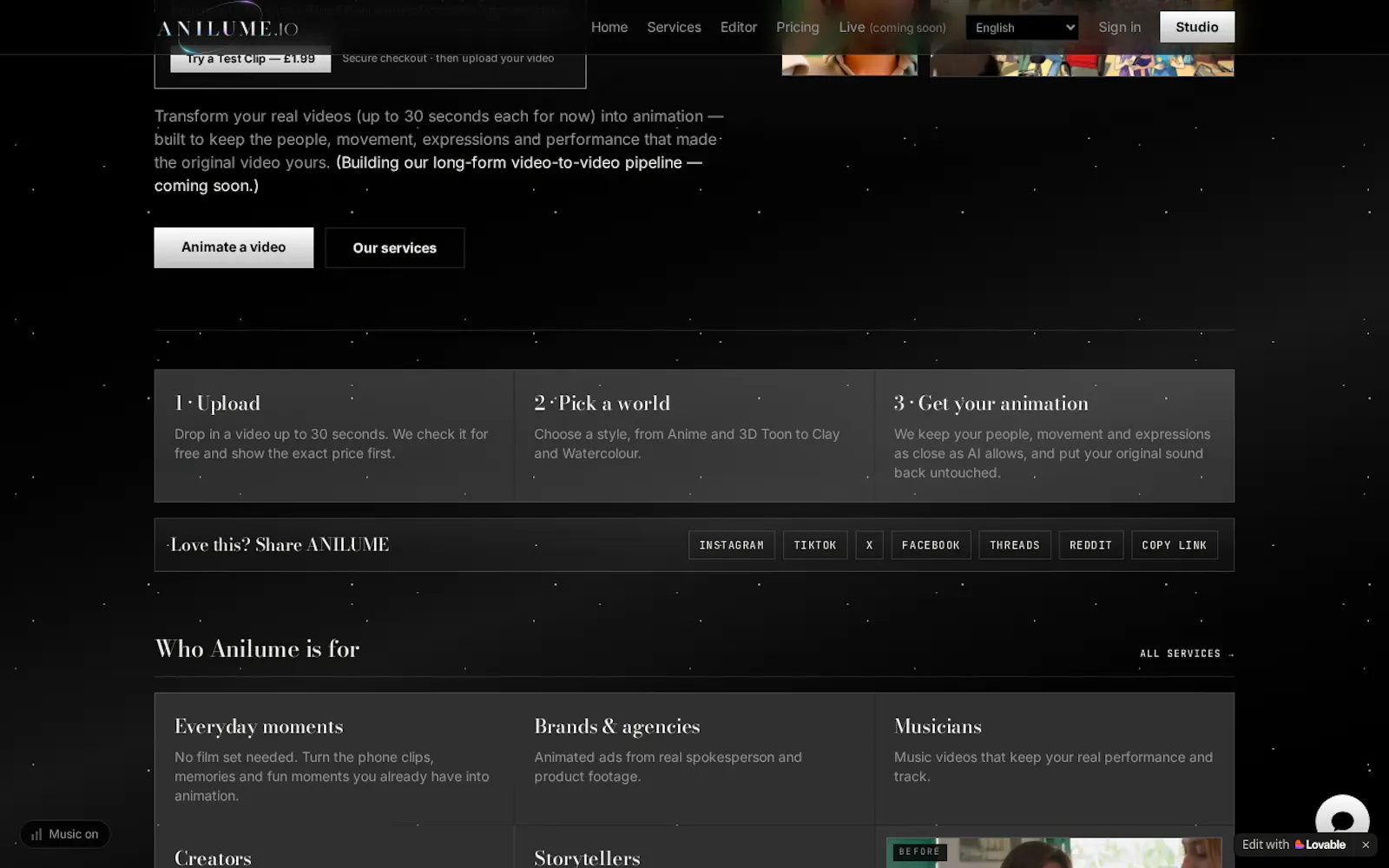Select the Musicians card
This screenshot has width=1389, height=868.
coord(1054,759)
